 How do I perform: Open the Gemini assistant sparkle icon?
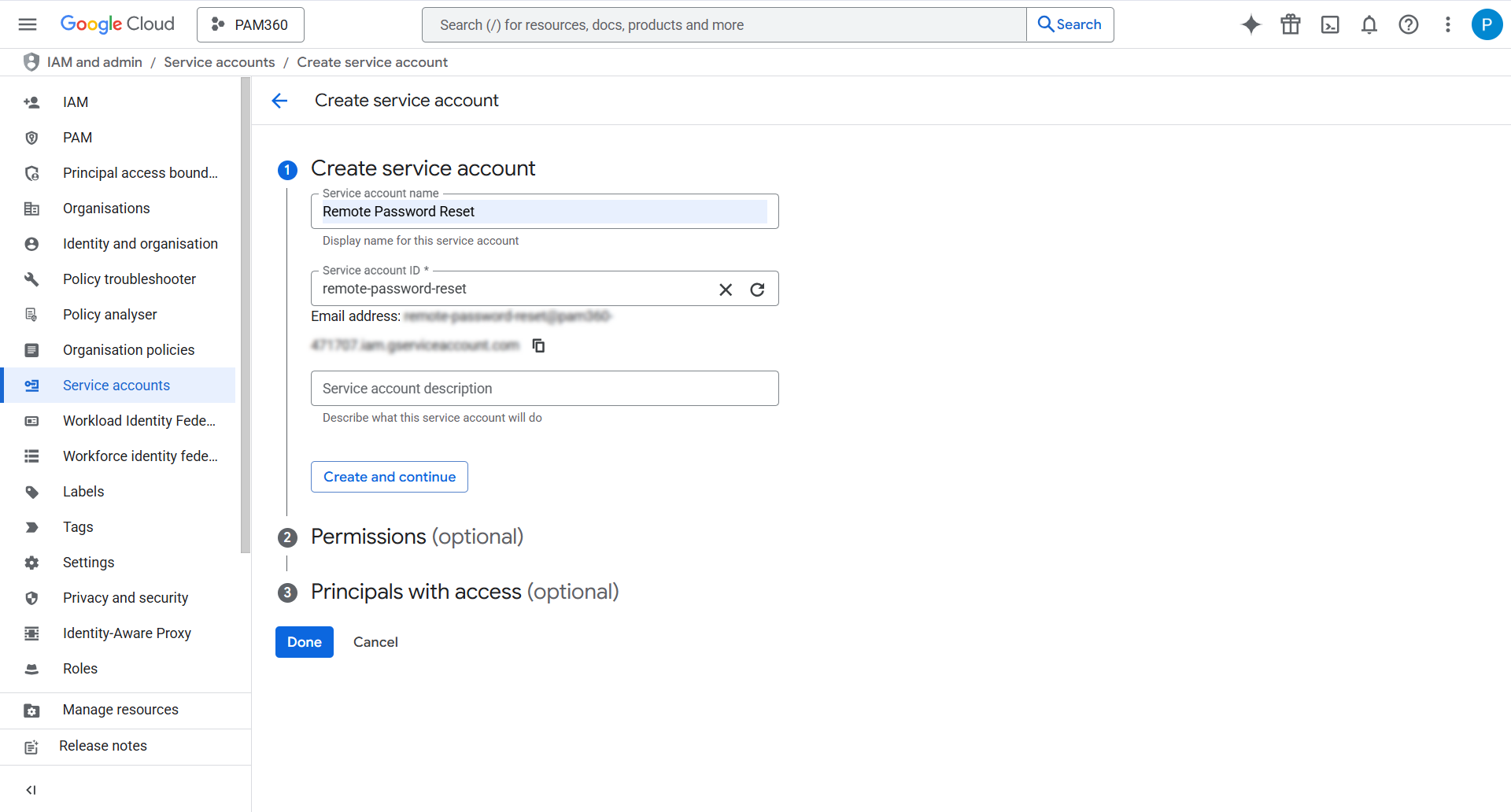click(x=1251, y=24)
